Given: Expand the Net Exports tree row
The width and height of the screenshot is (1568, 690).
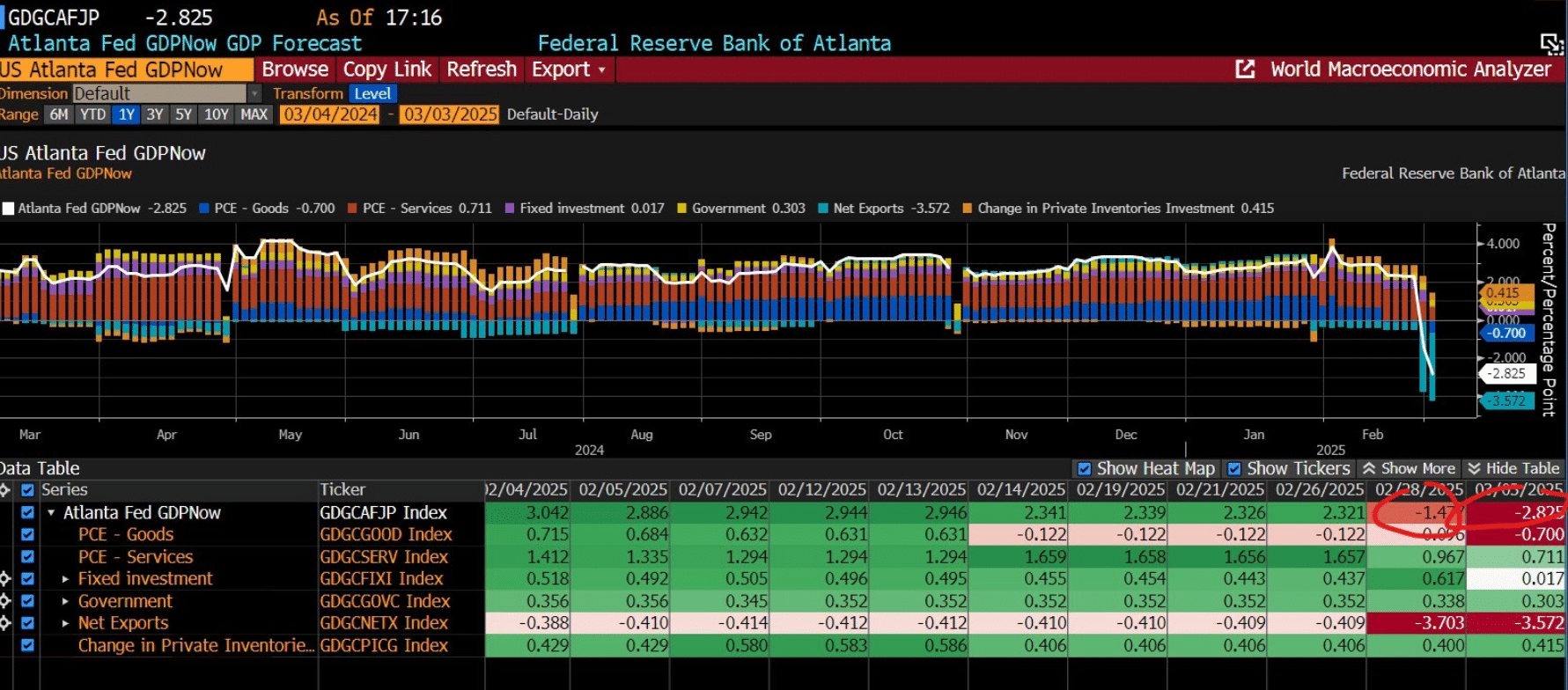Looking at the screenshot, I should [65, 623].
